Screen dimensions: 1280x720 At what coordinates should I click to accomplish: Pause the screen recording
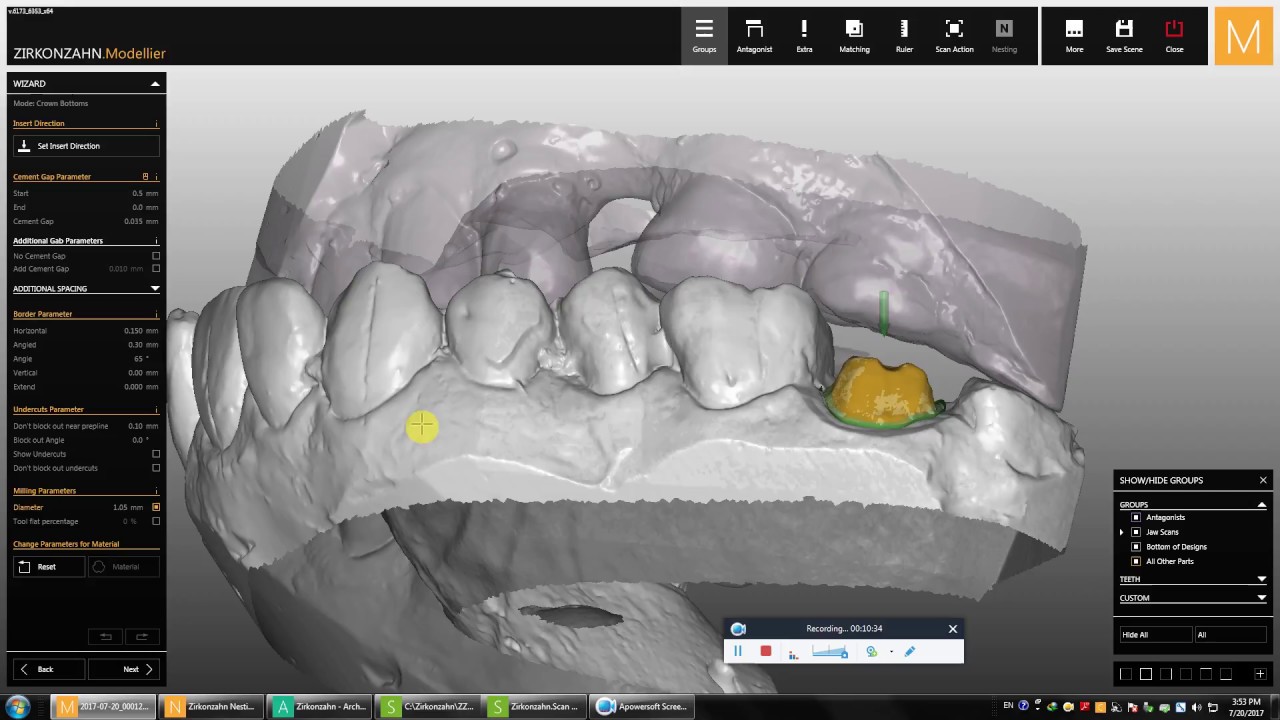pos(738,651)
